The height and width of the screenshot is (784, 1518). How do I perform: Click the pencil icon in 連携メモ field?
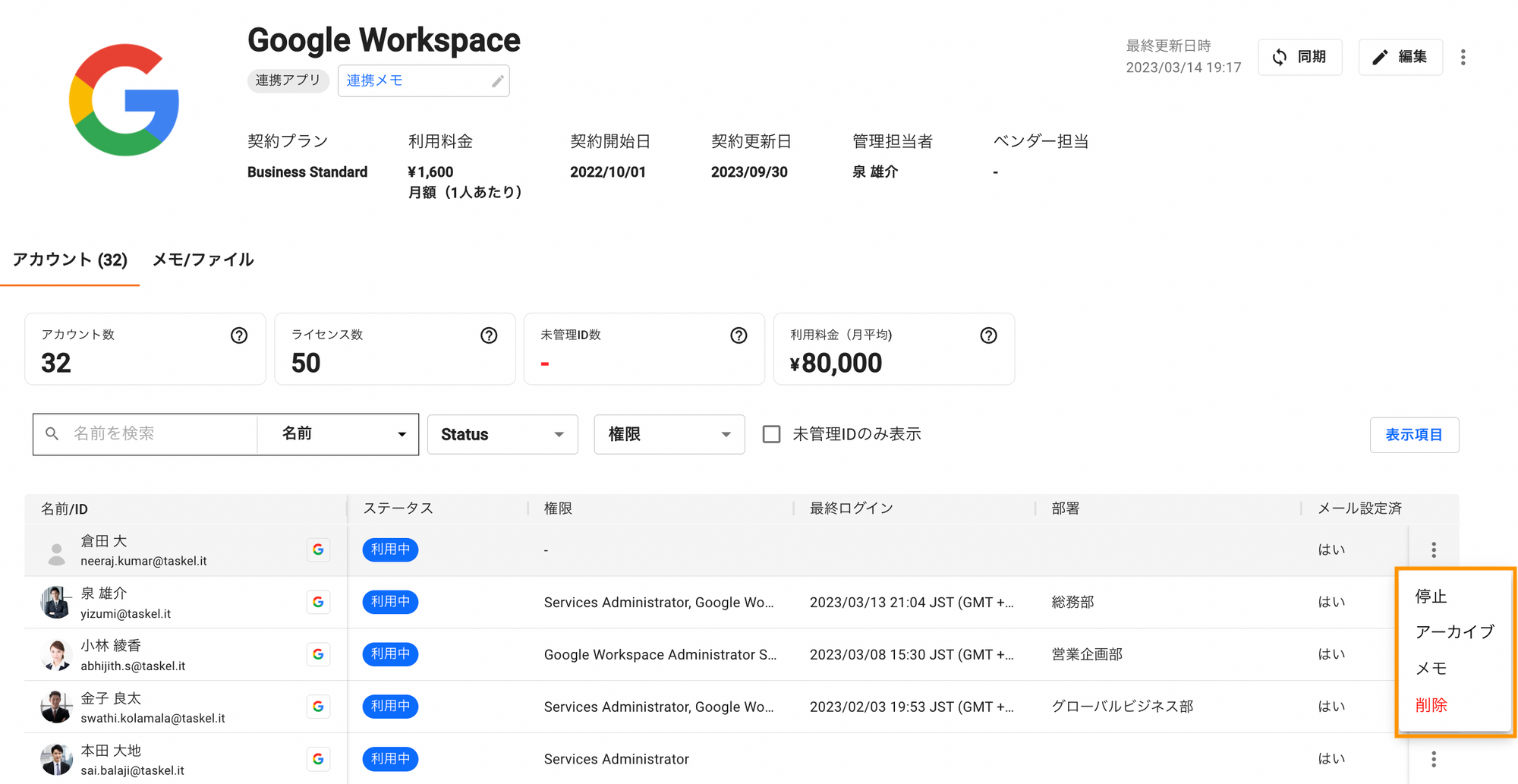pyautogui.click(x=497, y=81)
